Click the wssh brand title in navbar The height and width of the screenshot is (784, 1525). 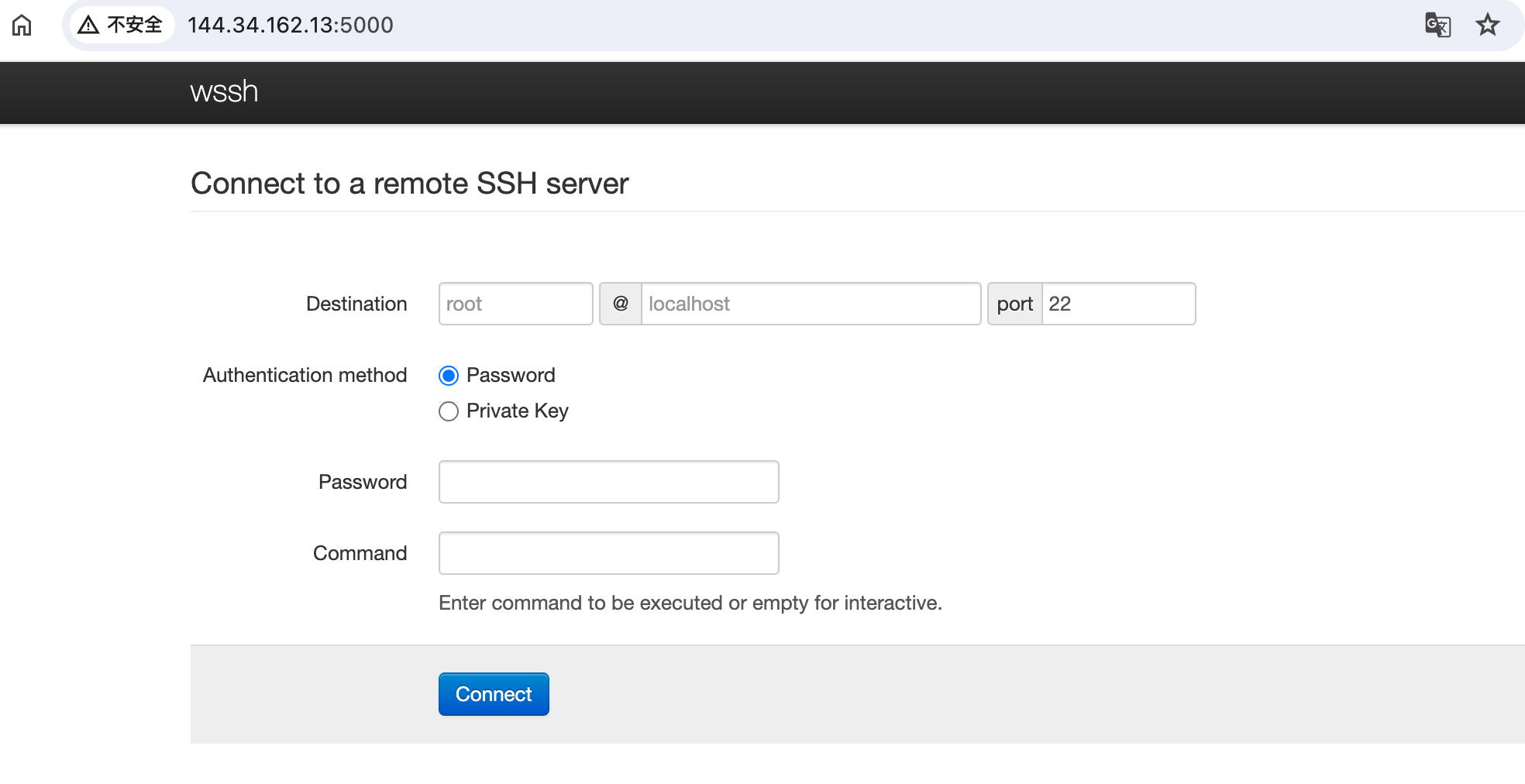(224, 92)
